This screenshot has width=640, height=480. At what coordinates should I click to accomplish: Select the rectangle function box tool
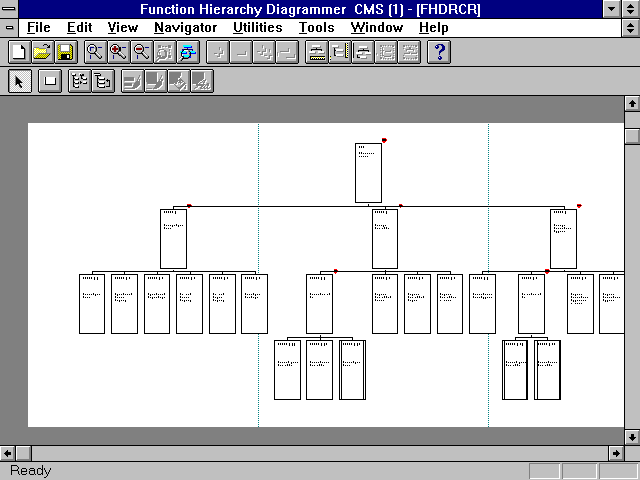(x=49, y=82)
